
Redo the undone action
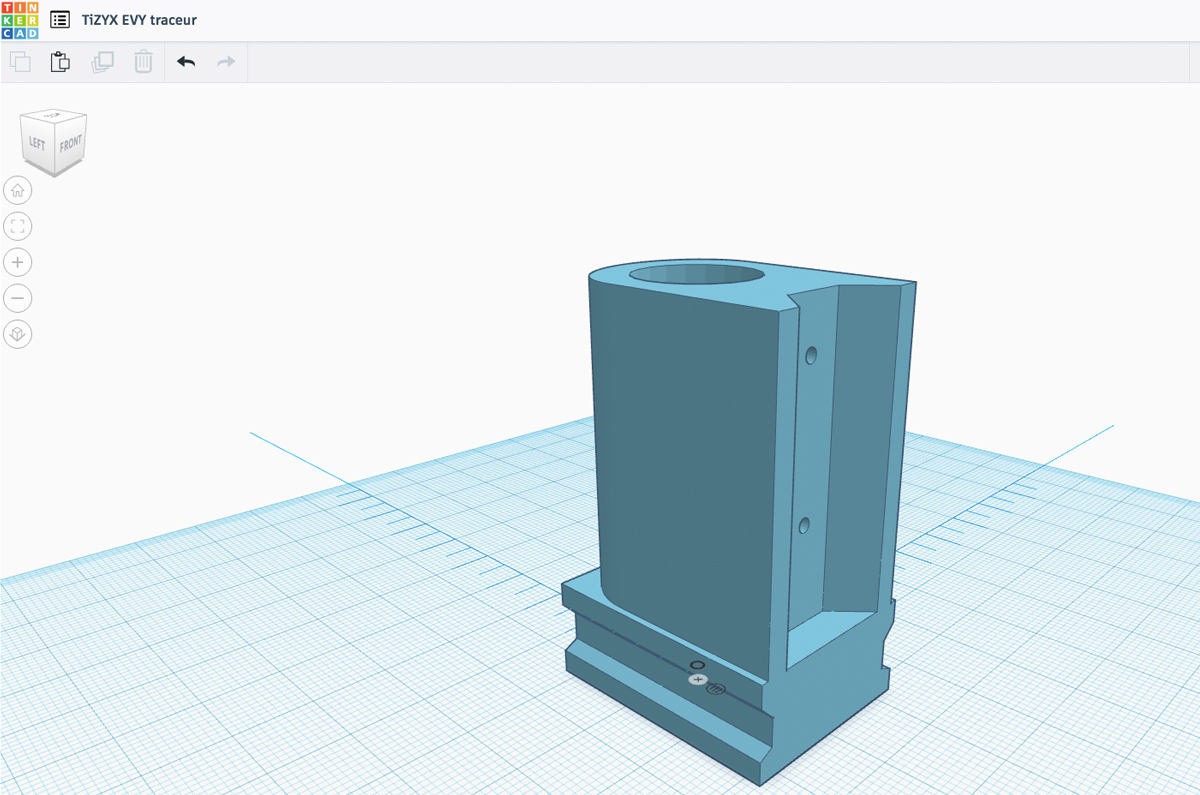227,62
